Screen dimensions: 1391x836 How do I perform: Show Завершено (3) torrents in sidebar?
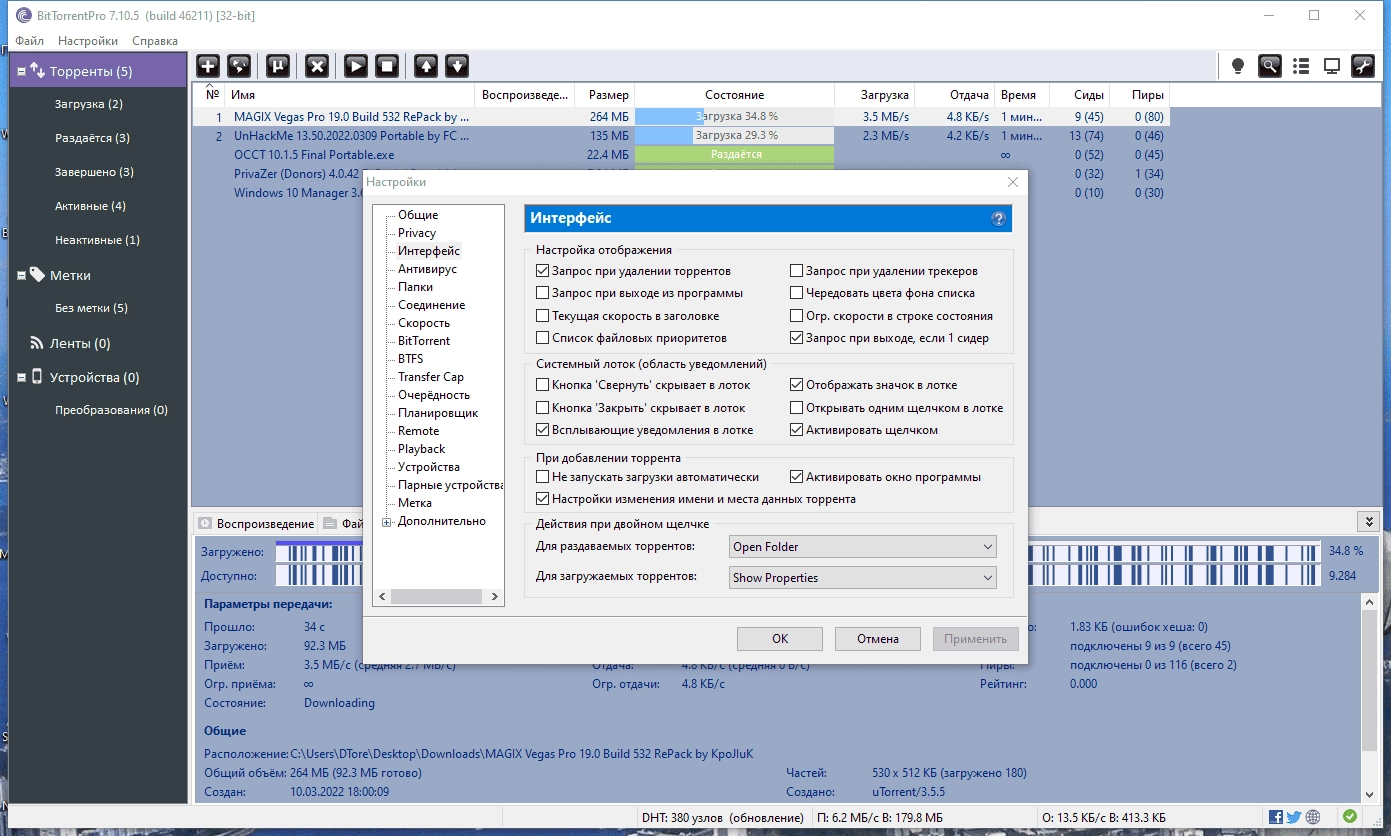coord(94,172)
